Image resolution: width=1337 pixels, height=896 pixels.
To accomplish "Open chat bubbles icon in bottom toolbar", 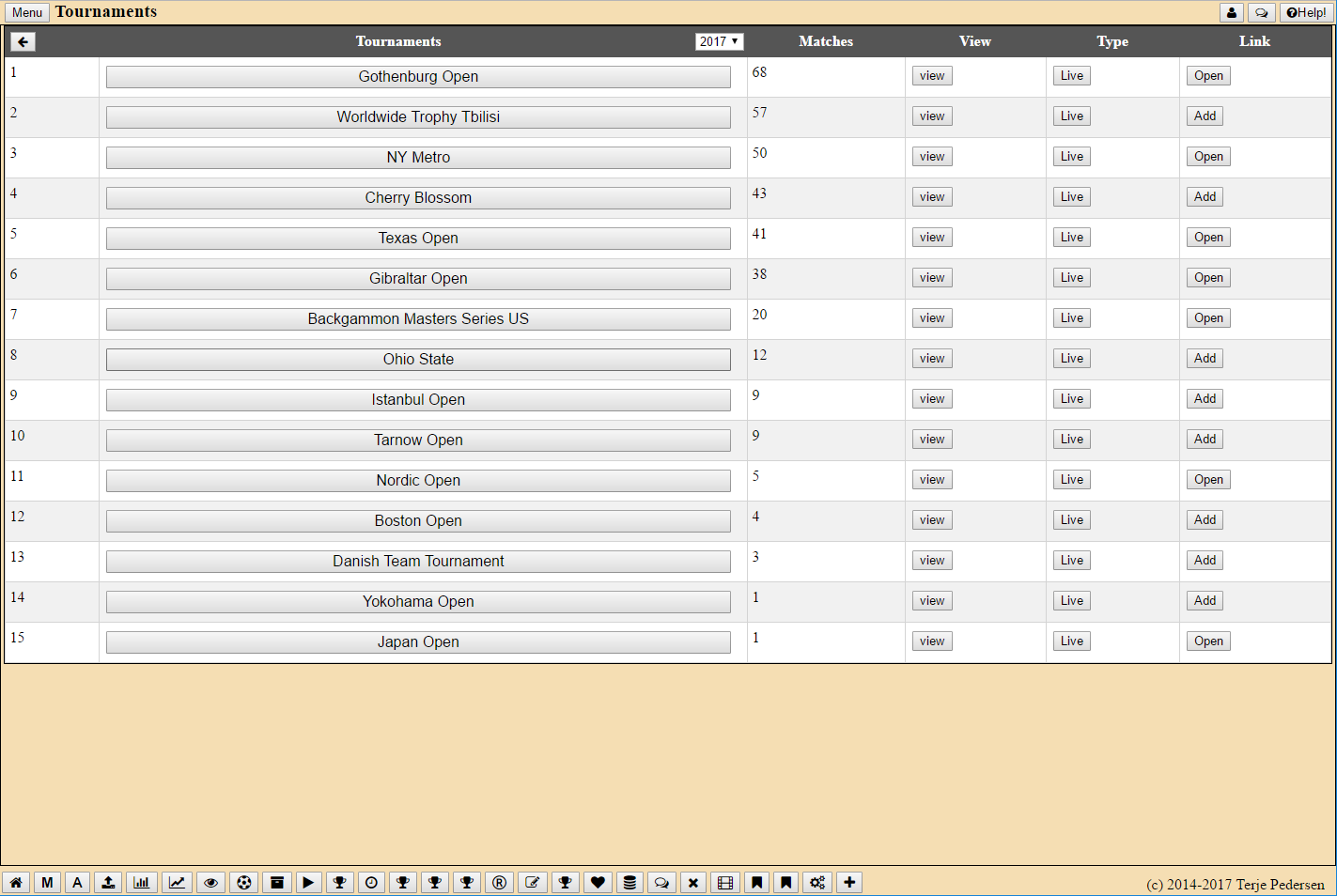I will click(661, 883).
